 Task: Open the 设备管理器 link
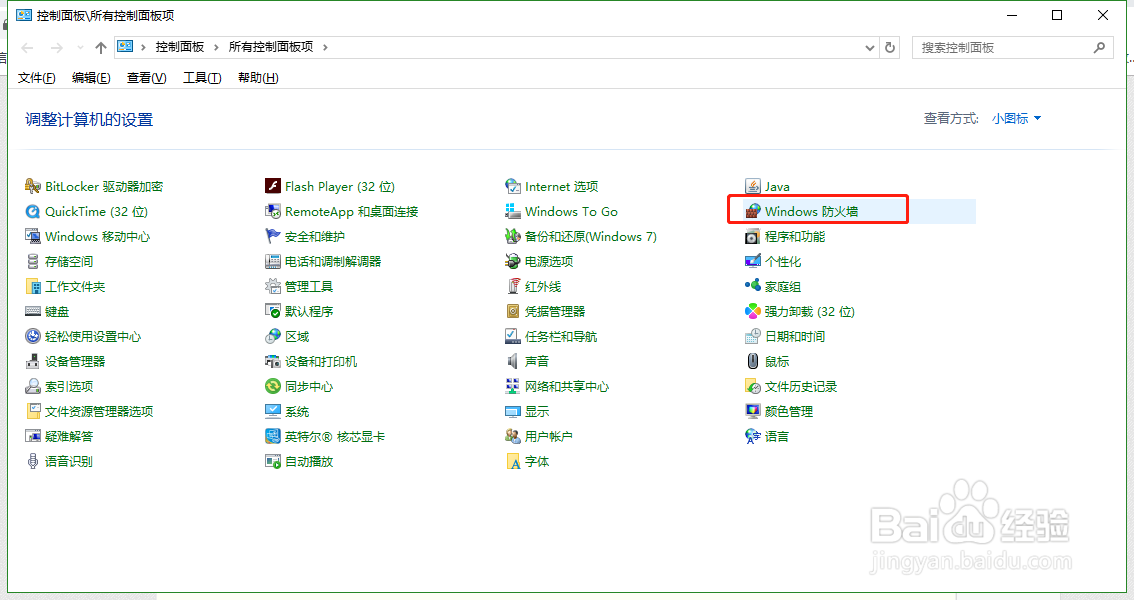tap(75, 361)
